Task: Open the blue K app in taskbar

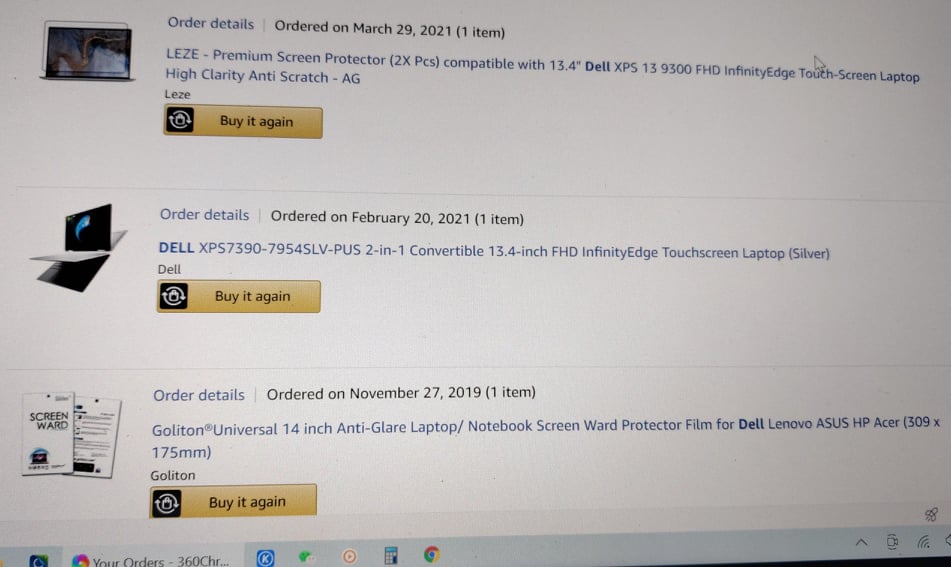Action: pos(265,557)
